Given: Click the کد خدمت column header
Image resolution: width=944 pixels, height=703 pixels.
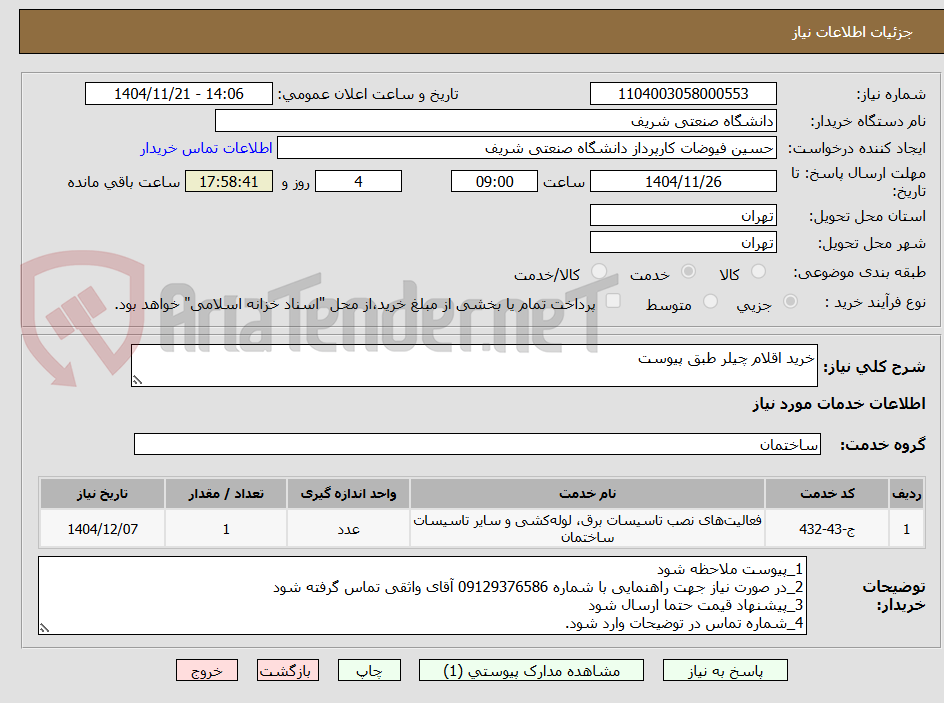Looking at the screenshot, I should tap(827, 494).
